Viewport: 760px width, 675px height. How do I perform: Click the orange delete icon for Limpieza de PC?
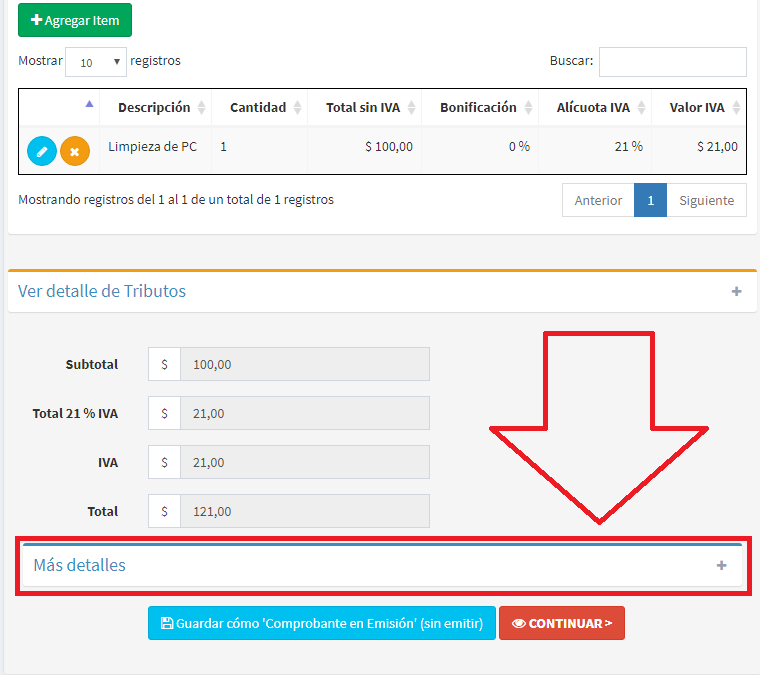click(75, 151)
